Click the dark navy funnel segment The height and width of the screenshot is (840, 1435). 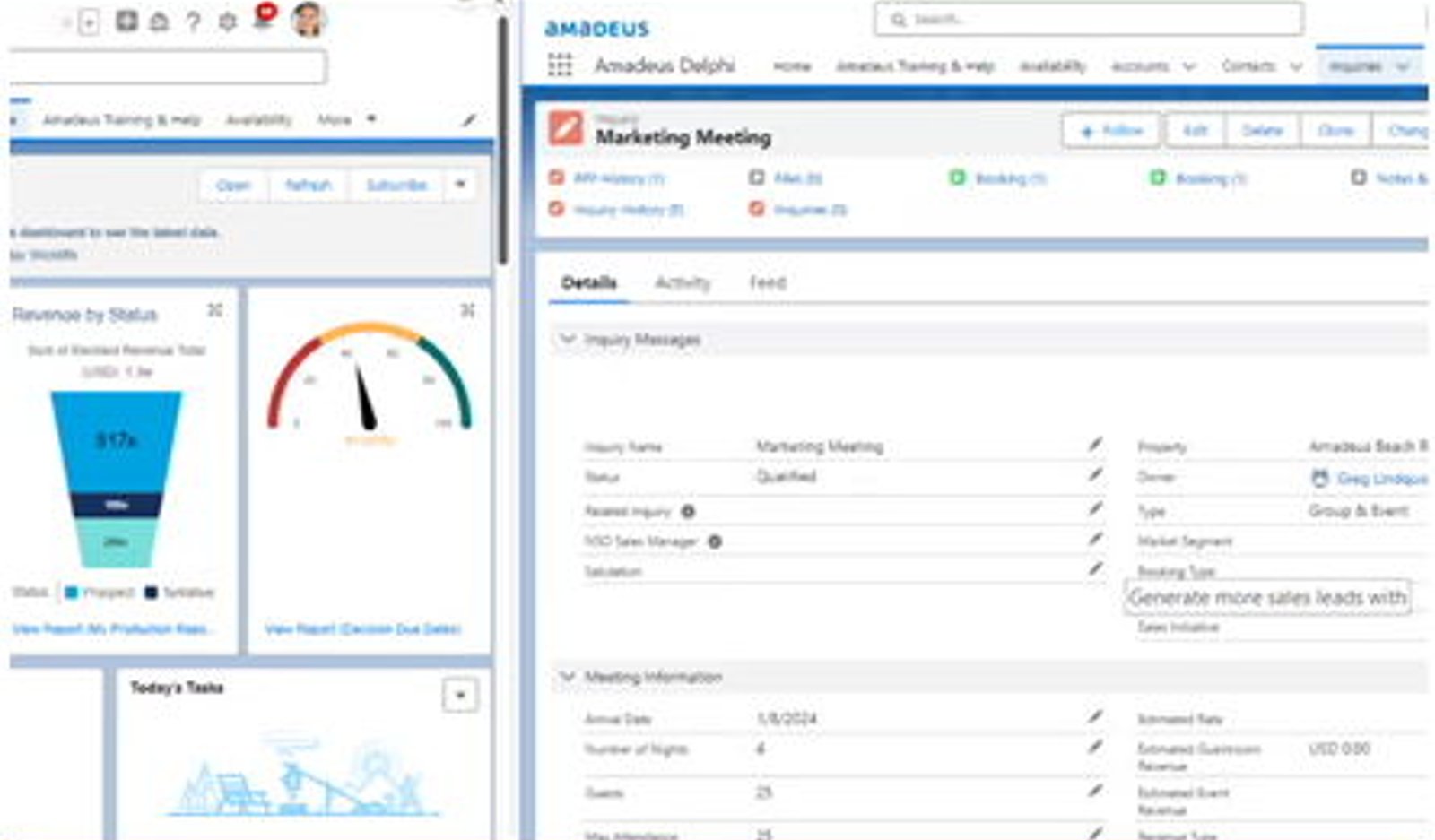click(116, 505)
